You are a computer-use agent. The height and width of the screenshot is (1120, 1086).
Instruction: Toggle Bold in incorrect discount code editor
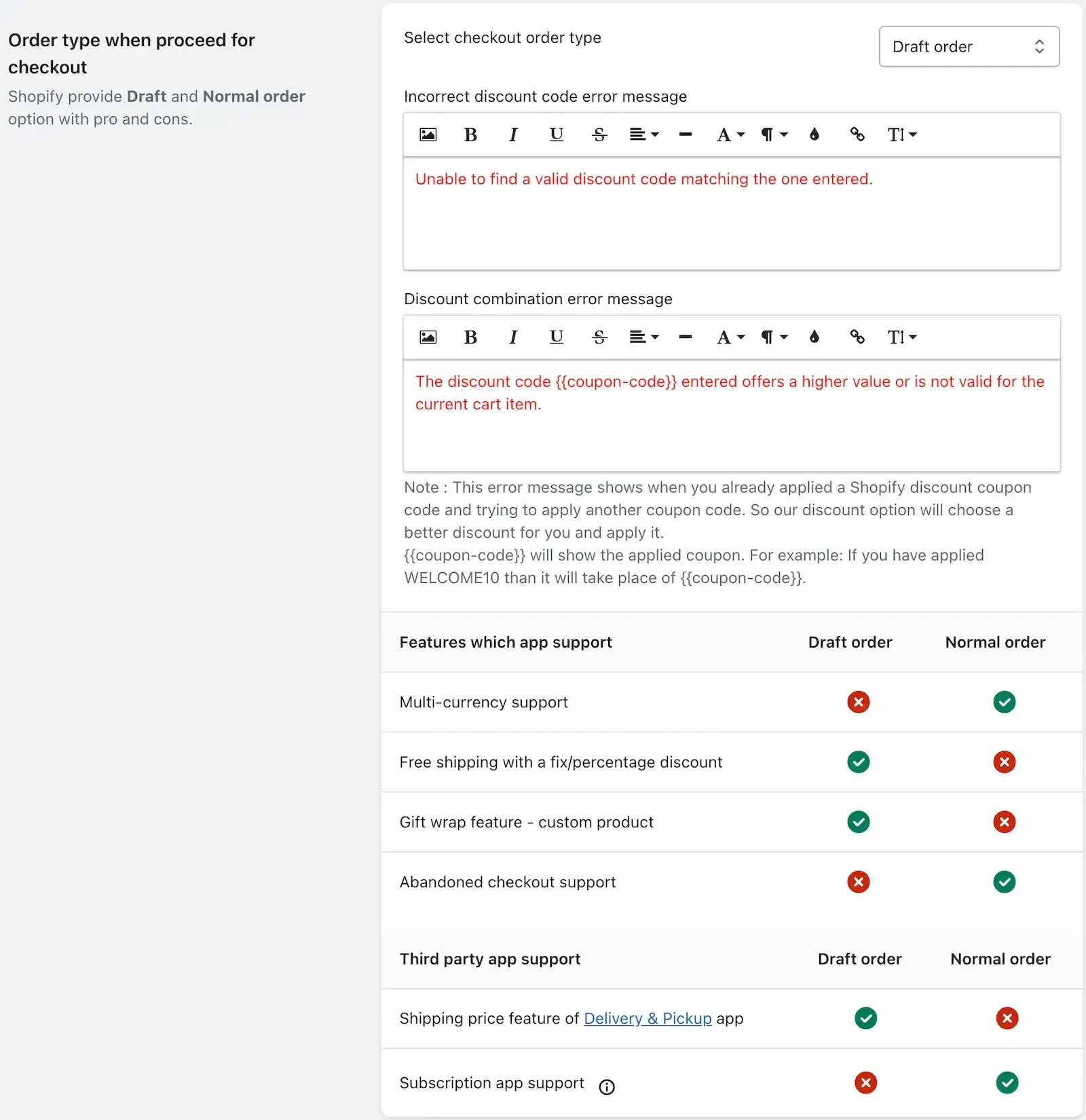point(470,134)
